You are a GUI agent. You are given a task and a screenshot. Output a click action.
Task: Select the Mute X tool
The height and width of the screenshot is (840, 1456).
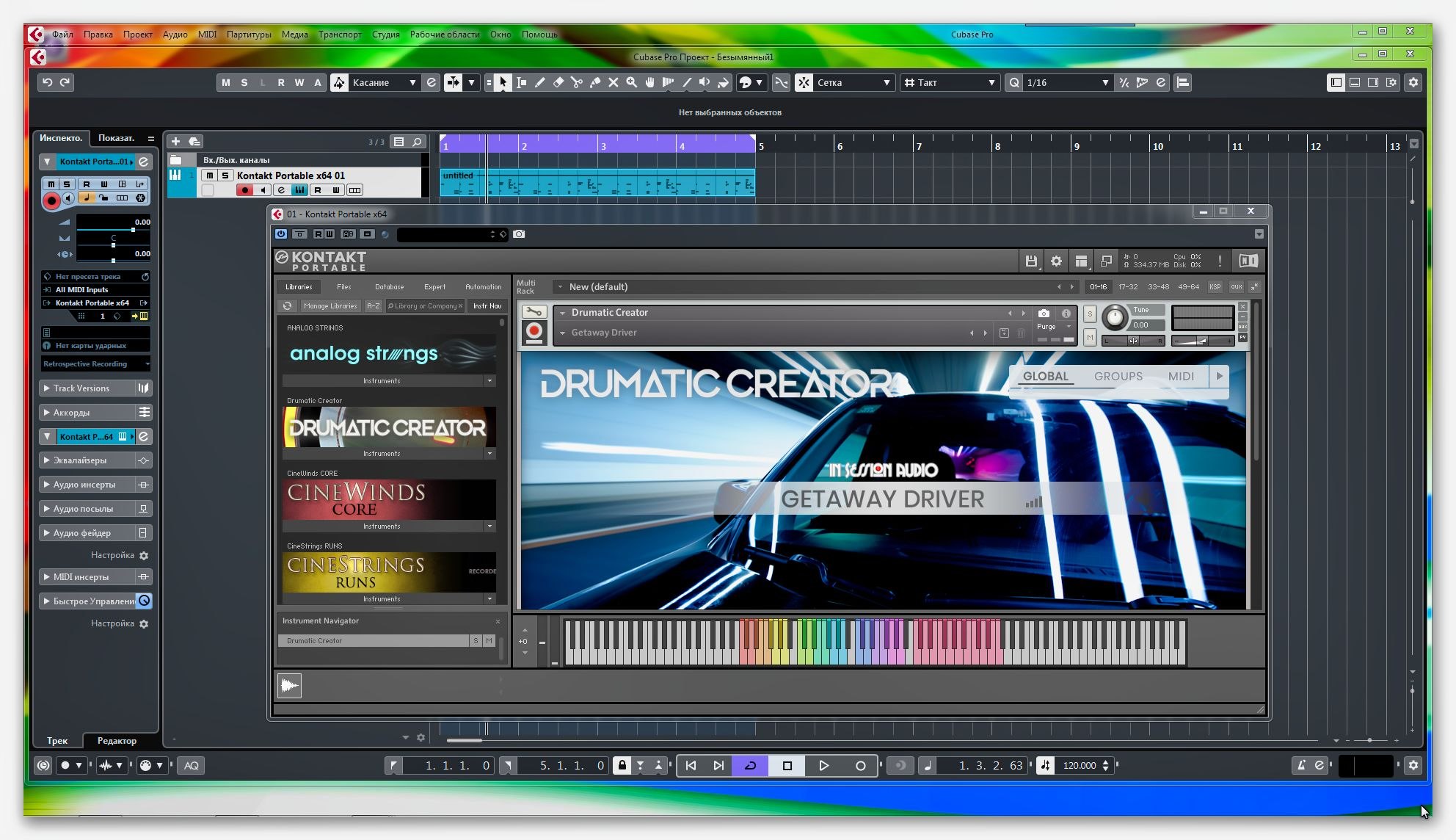point(614,82)
